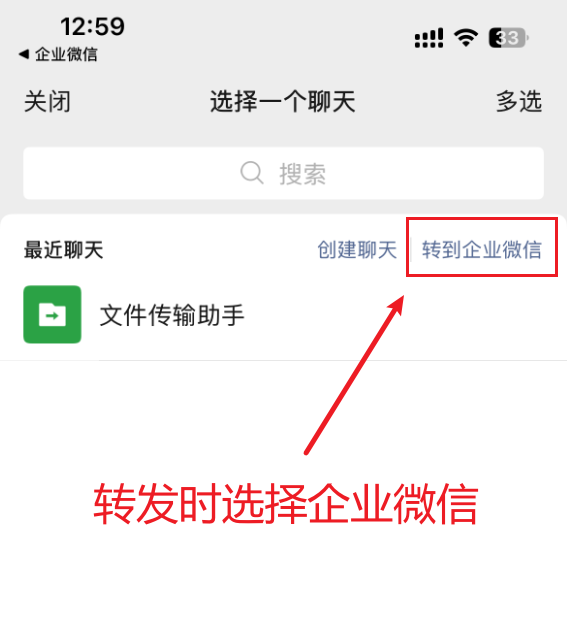Tap the File Transfer Assistant green folder icon
The width and height of the screenshot is (567, 636).
pos(52,314)
